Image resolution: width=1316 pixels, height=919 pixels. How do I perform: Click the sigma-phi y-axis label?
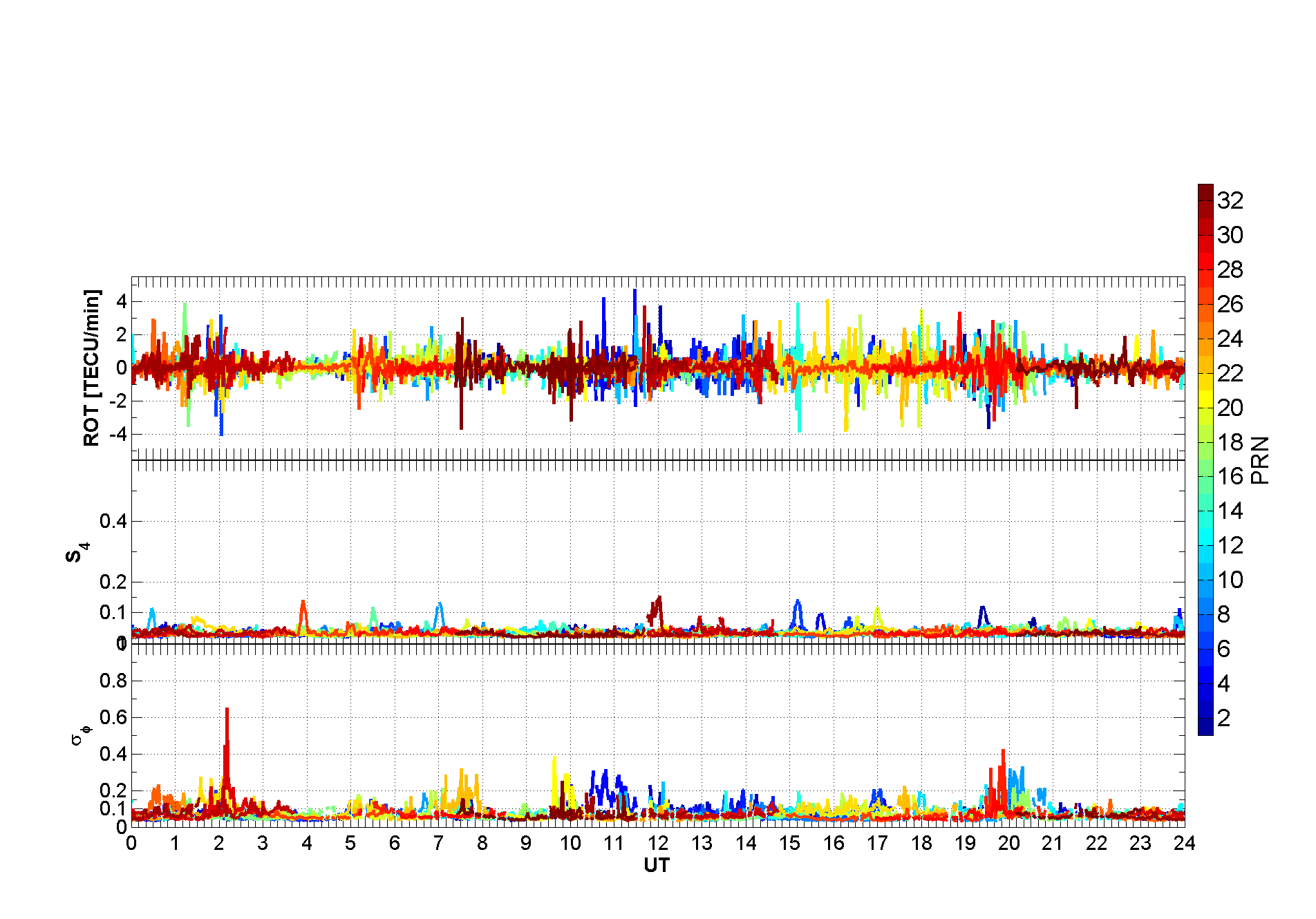pos(81,735)
